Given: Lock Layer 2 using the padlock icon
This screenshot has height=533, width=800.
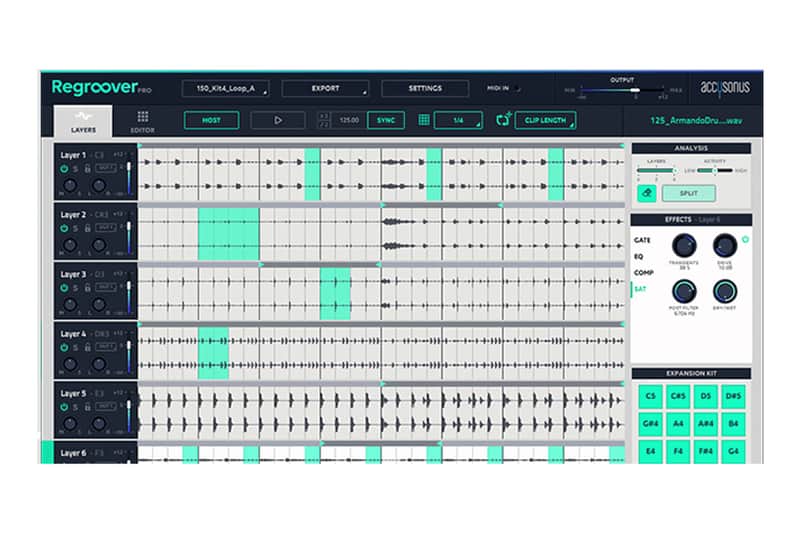Looking at the screenshot, I should (87, 228).
